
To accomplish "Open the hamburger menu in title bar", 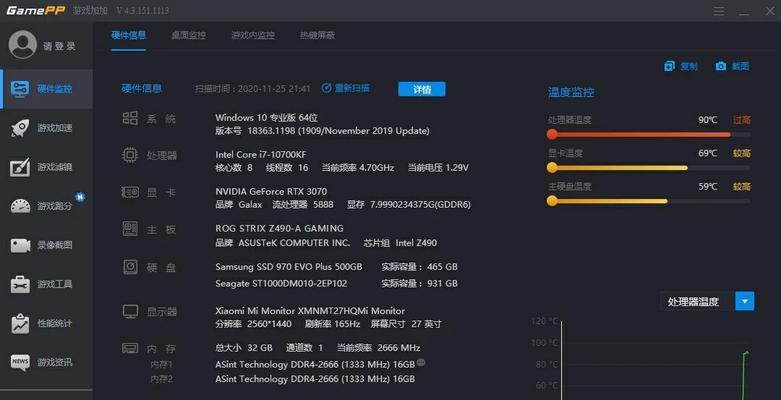I will (719, 11).
